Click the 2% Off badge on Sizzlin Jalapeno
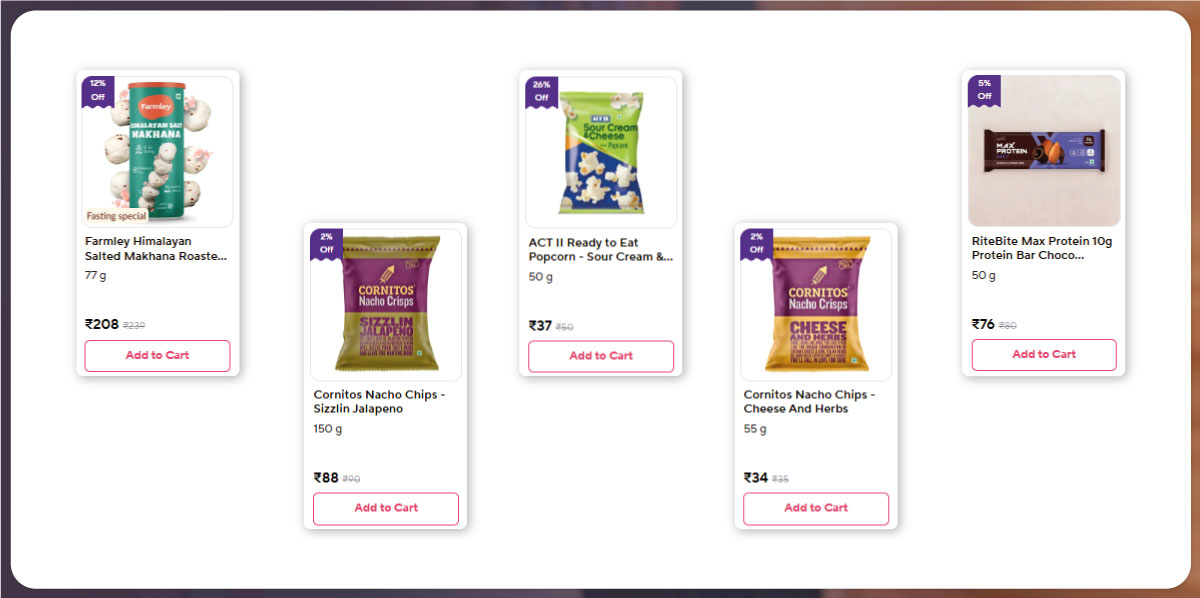1200x598 pixels. pyautogui.click(x=326, y=243)
